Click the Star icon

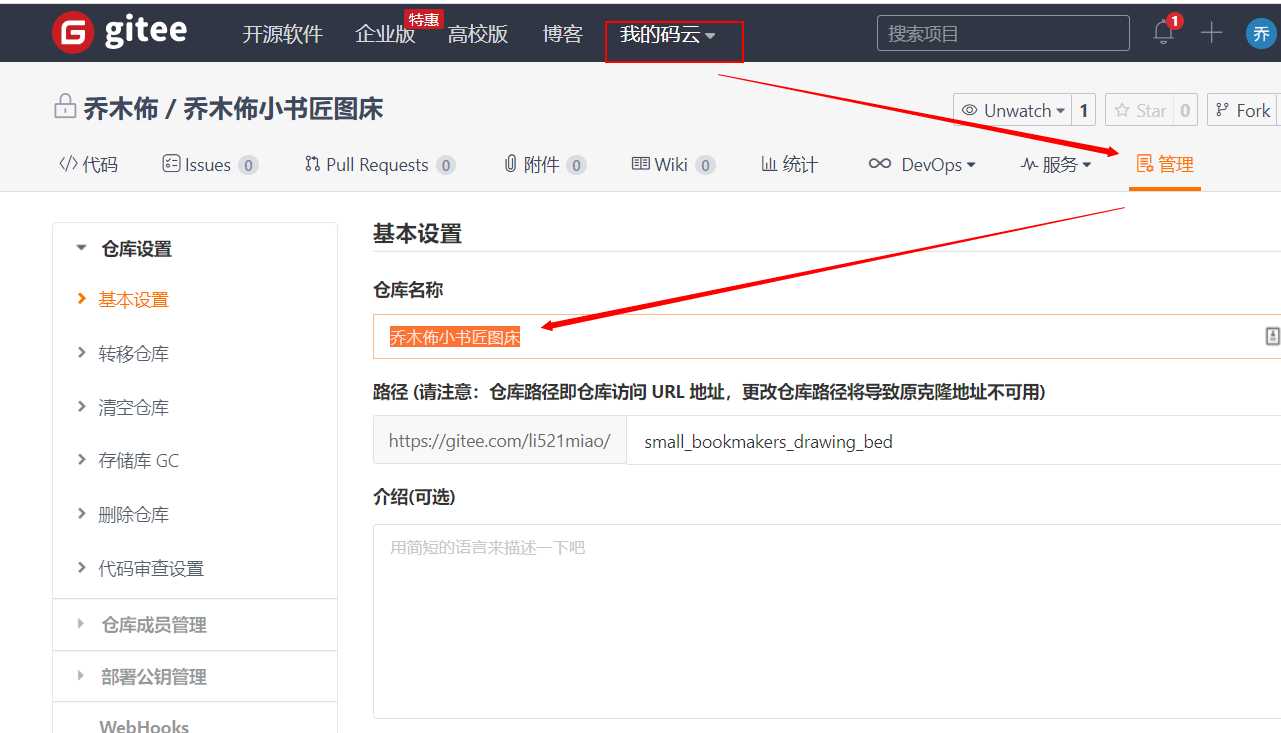click(x=1122, y=110)
